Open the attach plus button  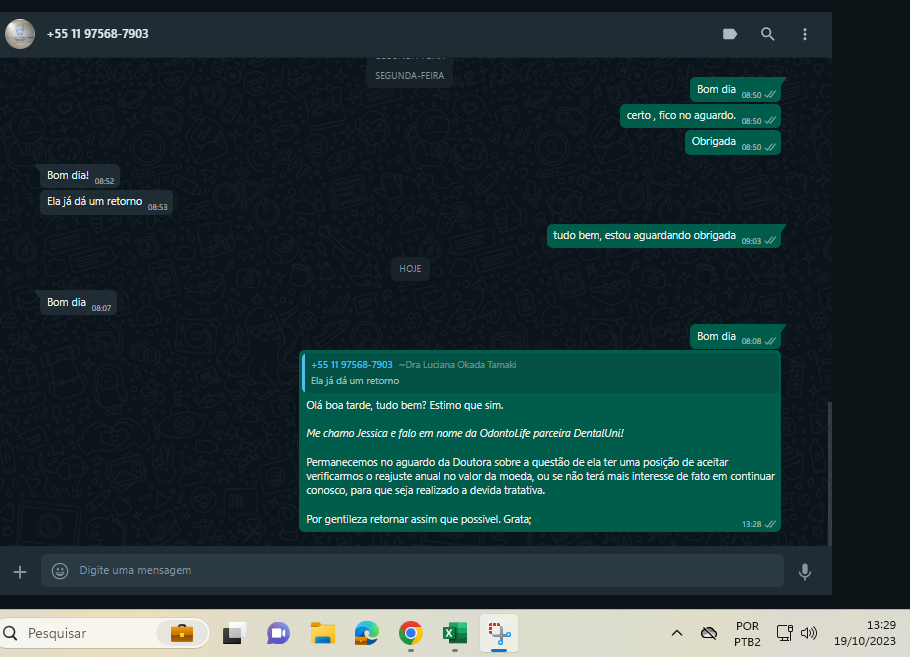(20, 572)
